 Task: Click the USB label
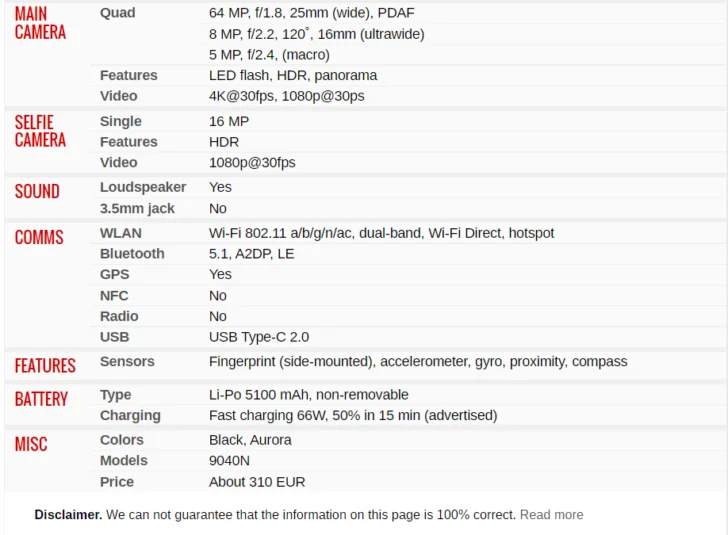(x=114, y=337)
